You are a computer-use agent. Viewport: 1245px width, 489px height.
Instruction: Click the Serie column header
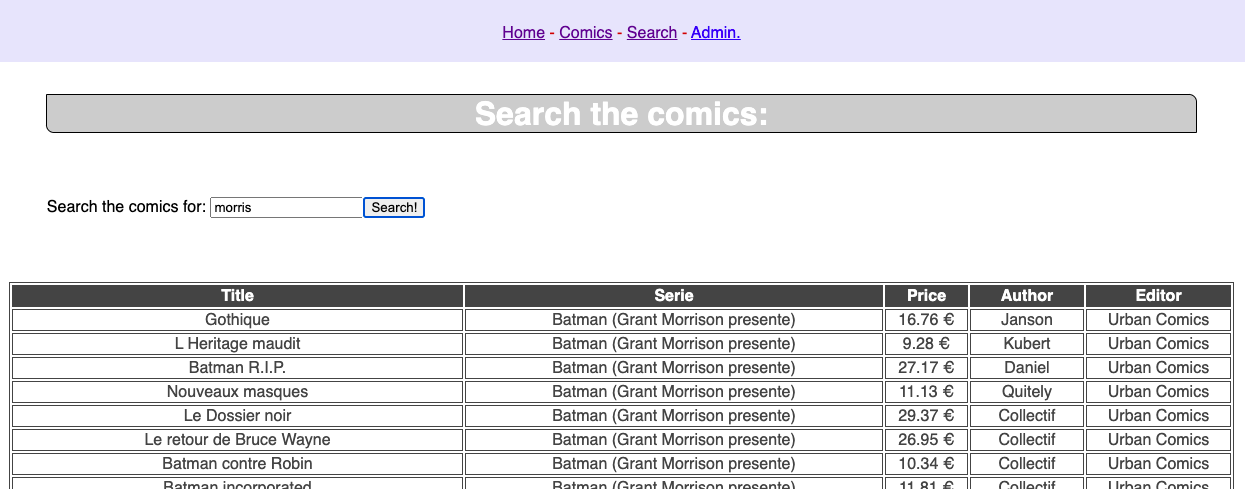(674, 295)
